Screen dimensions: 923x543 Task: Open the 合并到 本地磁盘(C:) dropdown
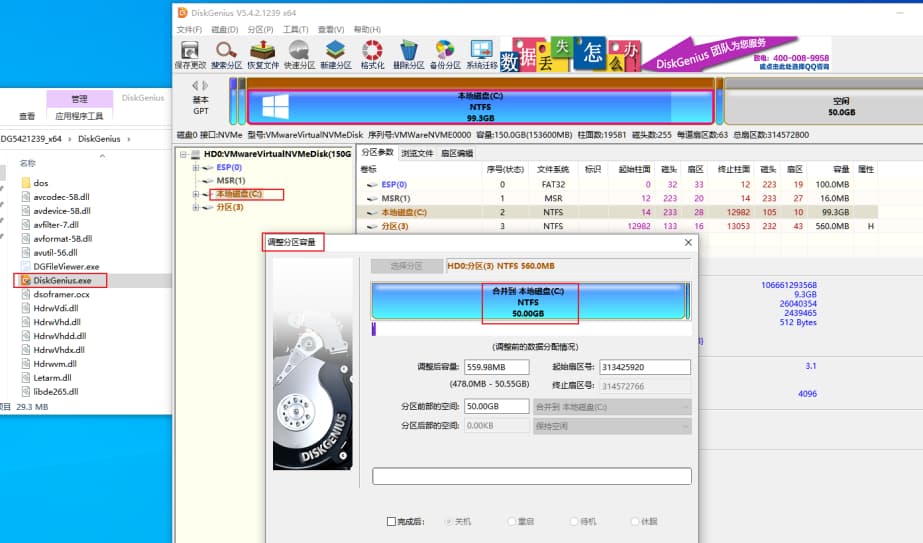[612, 407]
